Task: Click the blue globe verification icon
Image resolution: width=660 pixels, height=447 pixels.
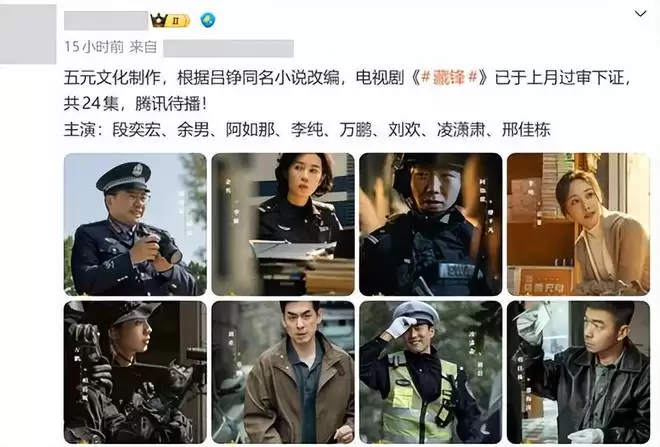Action: coord(208,20)
